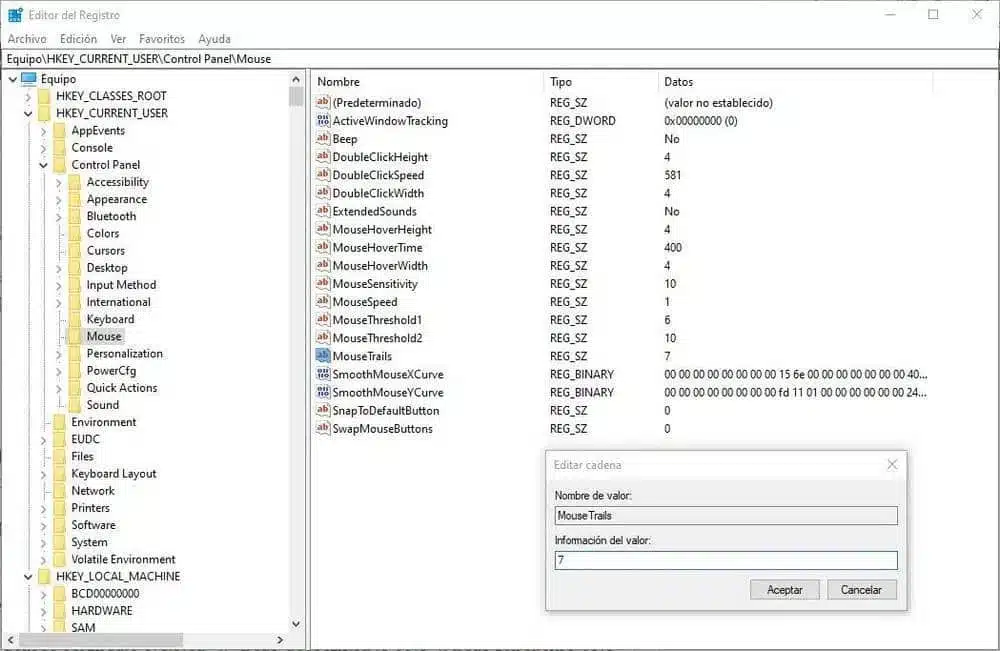This screenshot has height=651, width=1000.
Task: Click the Keyboard folder icon in tree
Action: pos(74,319)
